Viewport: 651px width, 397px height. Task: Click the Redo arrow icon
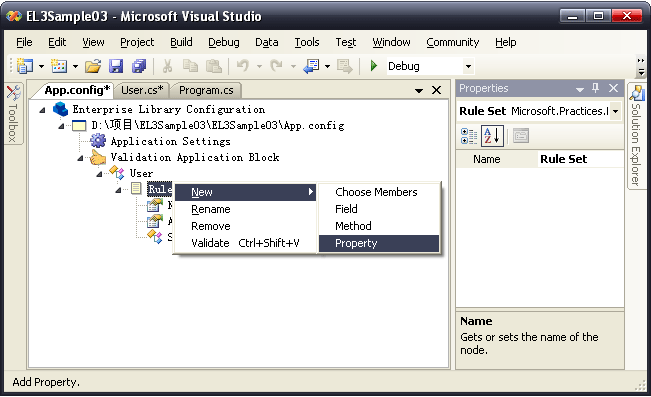tap(276, 66)
